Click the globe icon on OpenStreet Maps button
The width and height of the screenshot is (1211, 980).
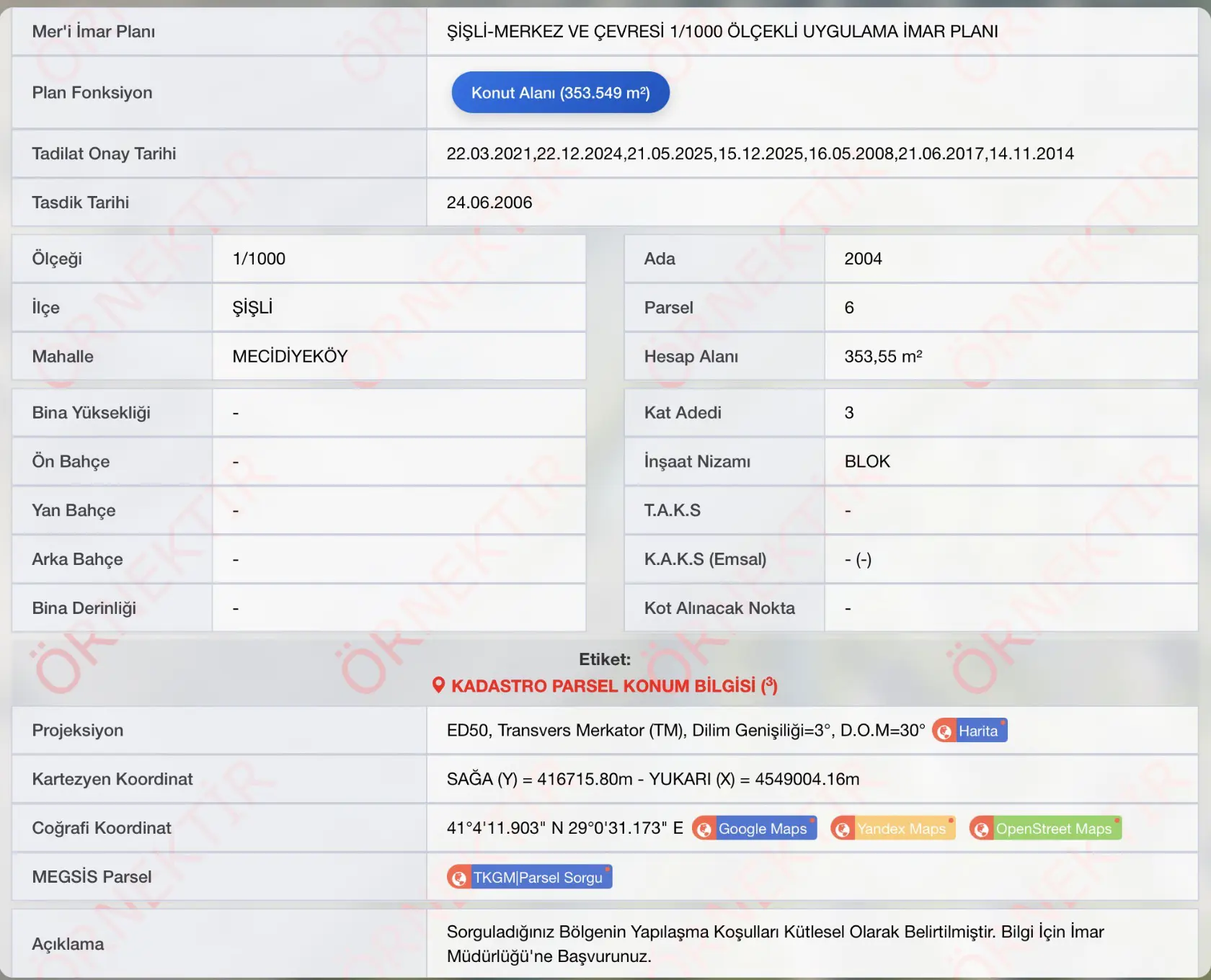[x=981, y=829]
